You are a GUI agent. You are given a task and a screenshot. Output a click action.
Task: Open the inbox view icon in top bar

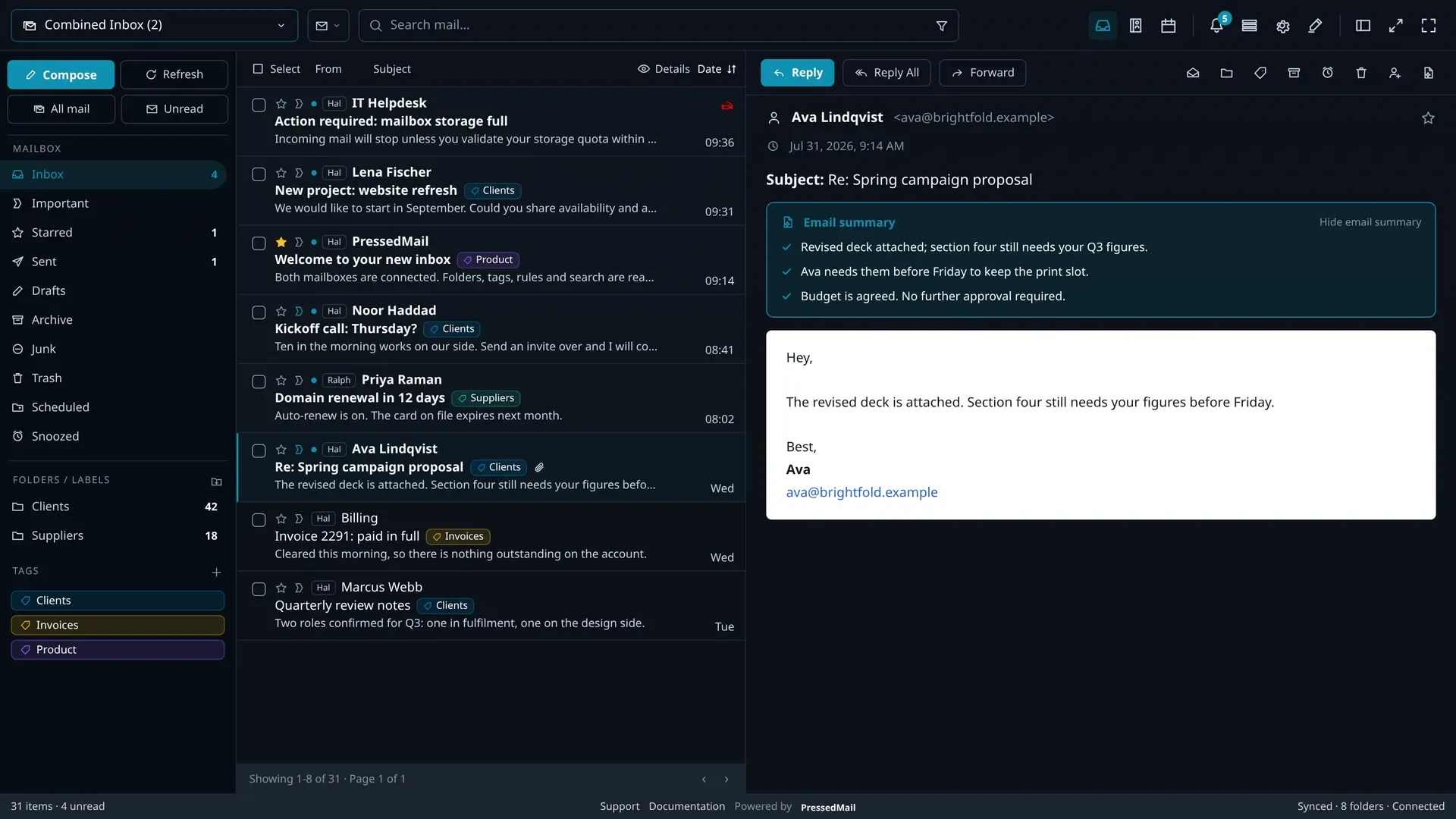pyautogui.click(x=1103, y=26)
